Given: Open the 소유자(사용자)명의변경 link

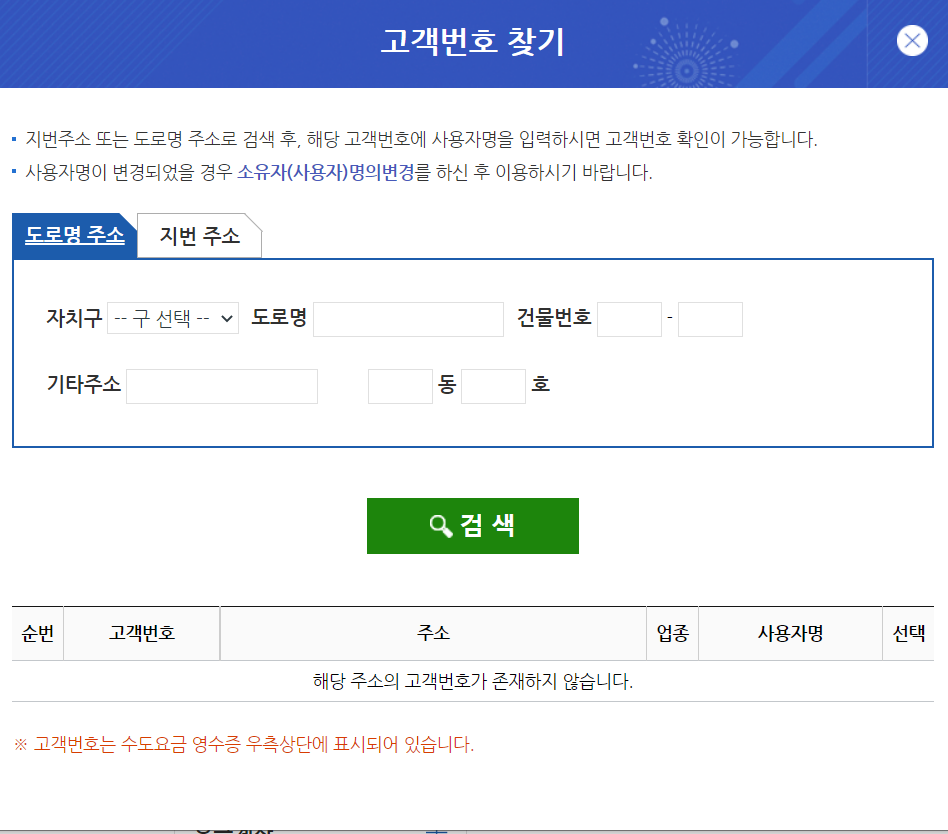Looking at the screenshot, I should tap(325, 172).
